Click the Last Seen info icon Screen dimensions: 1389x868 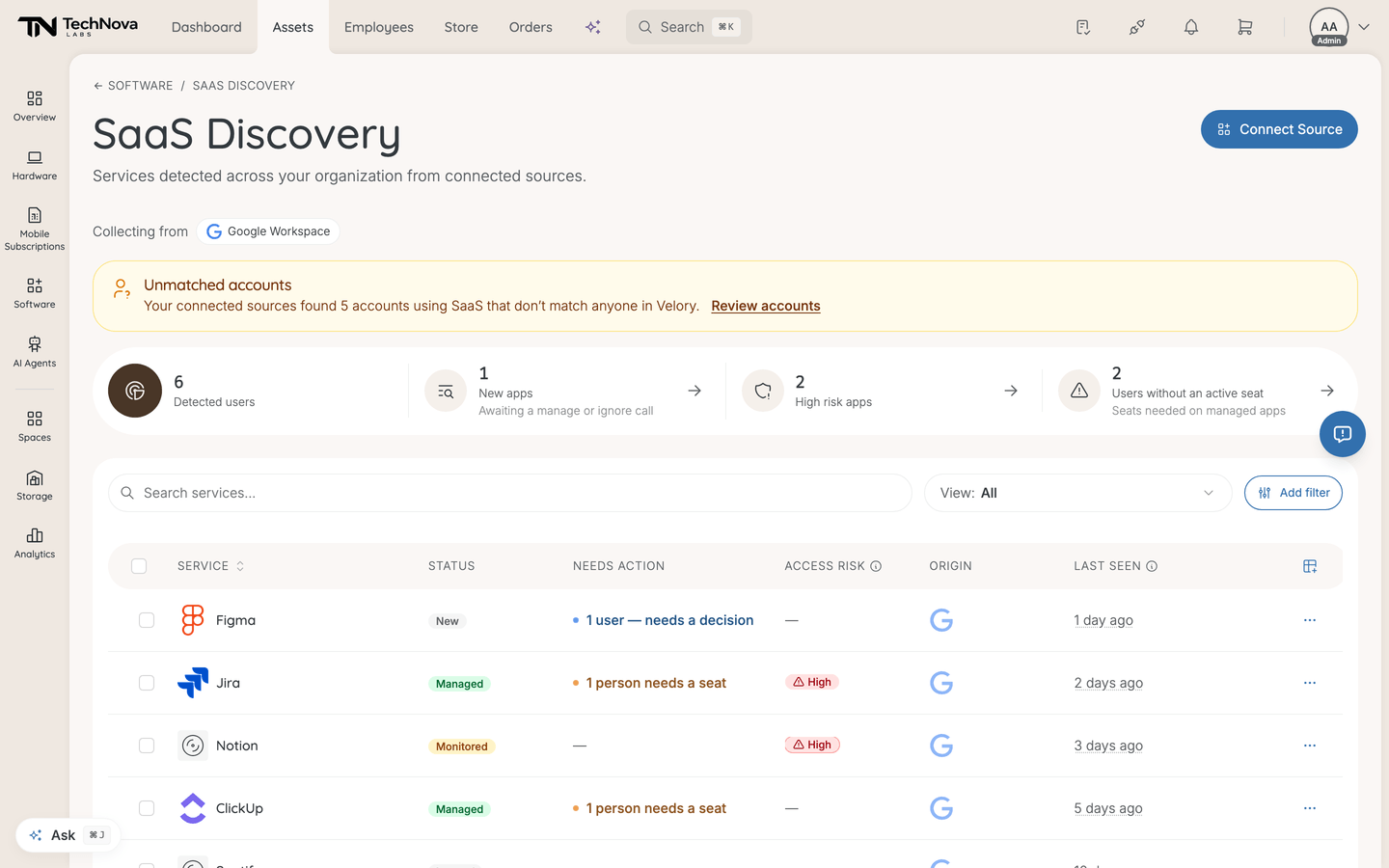pos(1152,566)
